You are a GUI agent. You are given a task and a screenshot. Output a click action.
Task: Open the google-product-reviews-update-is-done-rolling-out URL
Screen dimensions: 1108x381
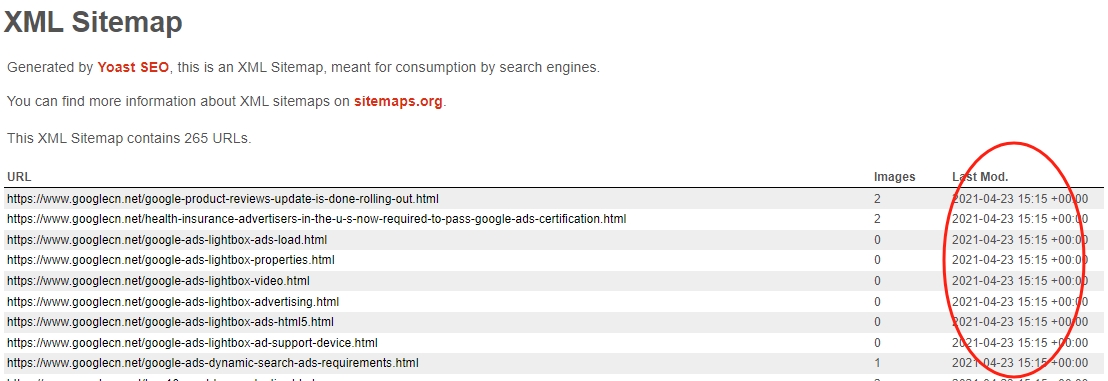click(x=223, y=199)
